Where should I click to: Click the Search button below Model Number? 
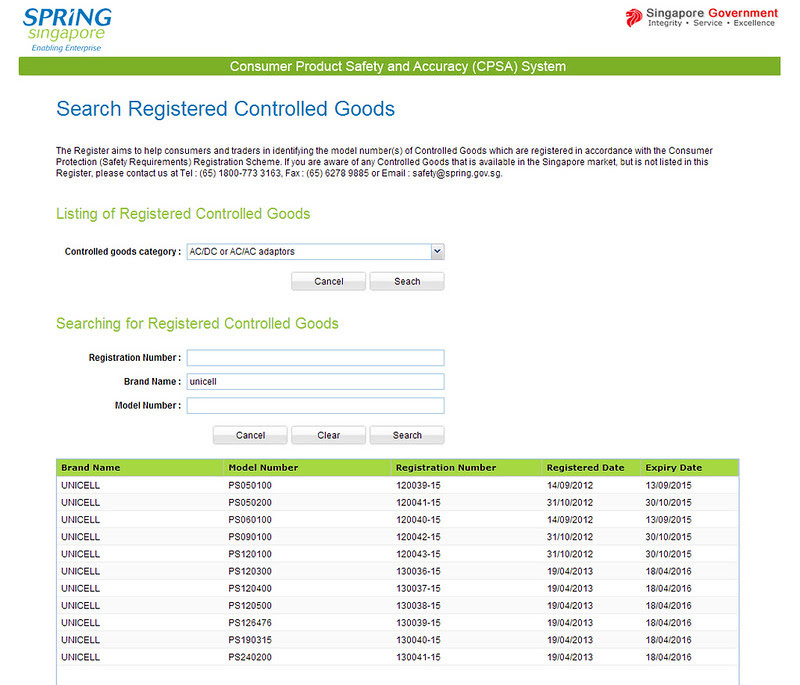click(x=407, y=436)
